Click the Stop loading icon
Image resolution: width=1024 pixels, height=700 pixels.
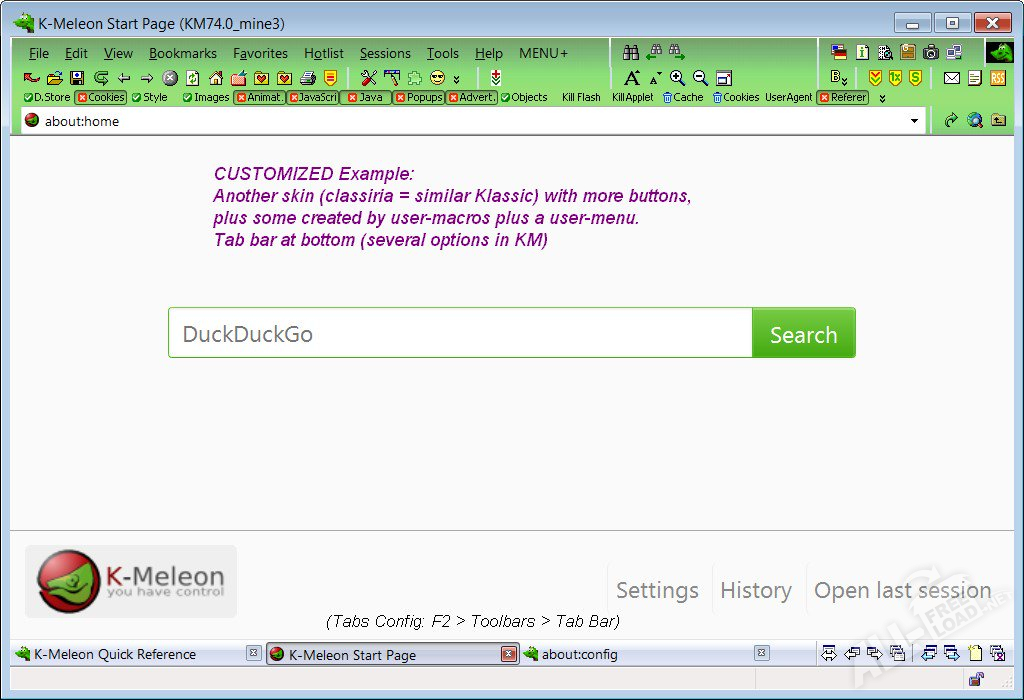point(170,78)
